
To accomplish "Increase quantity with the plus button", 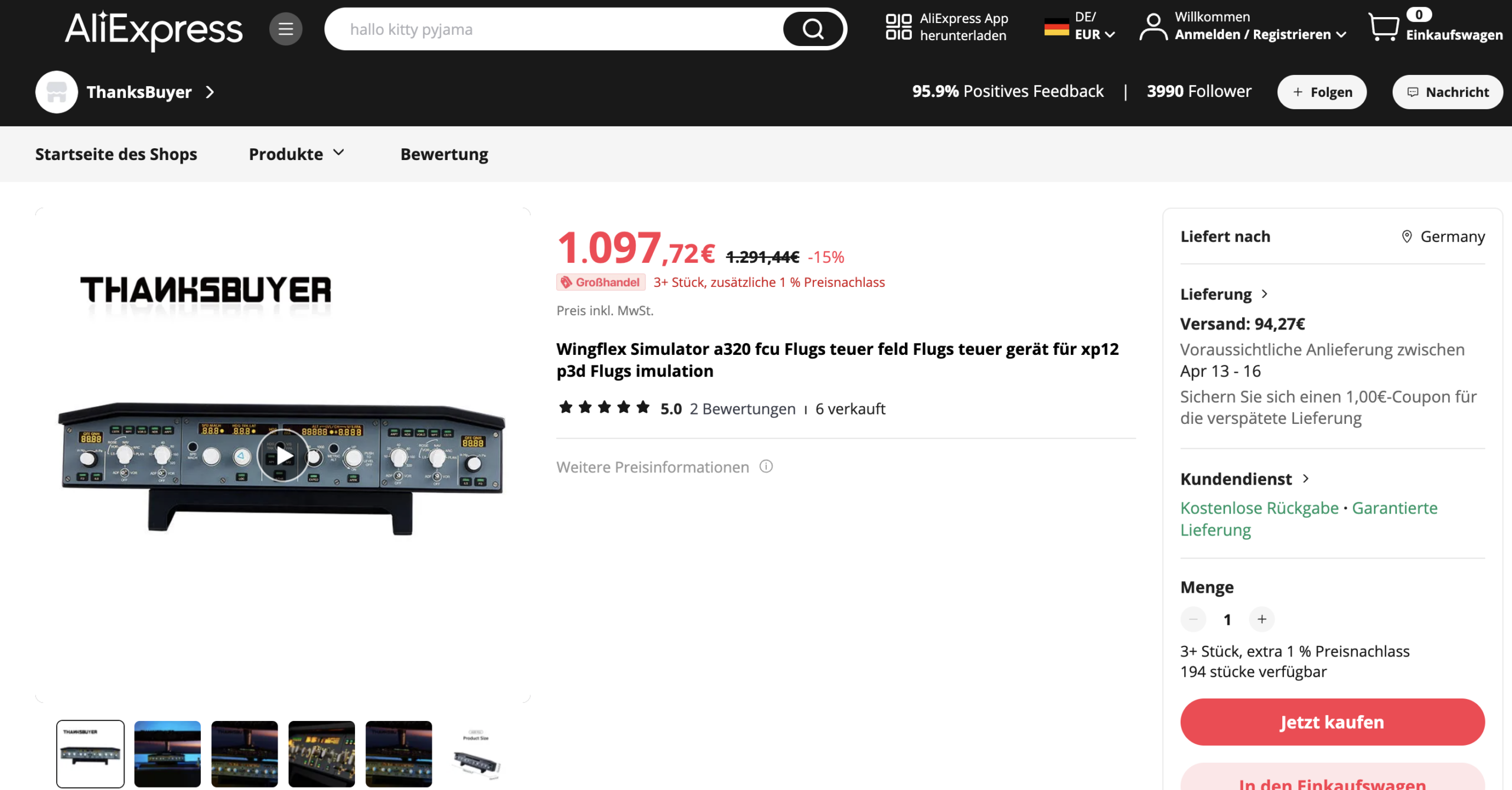I will point(1262,619).
